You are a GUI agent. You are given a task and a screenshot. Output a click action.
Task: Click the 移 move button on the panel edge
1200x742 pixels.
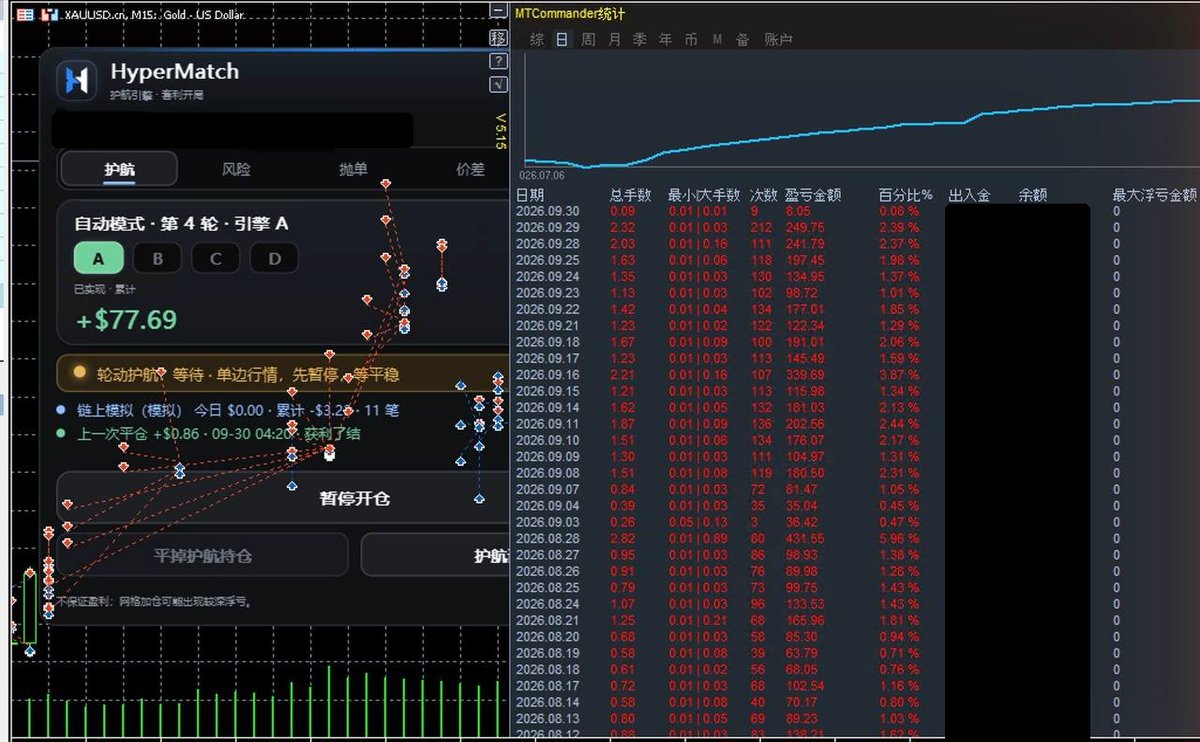[498, 37]
